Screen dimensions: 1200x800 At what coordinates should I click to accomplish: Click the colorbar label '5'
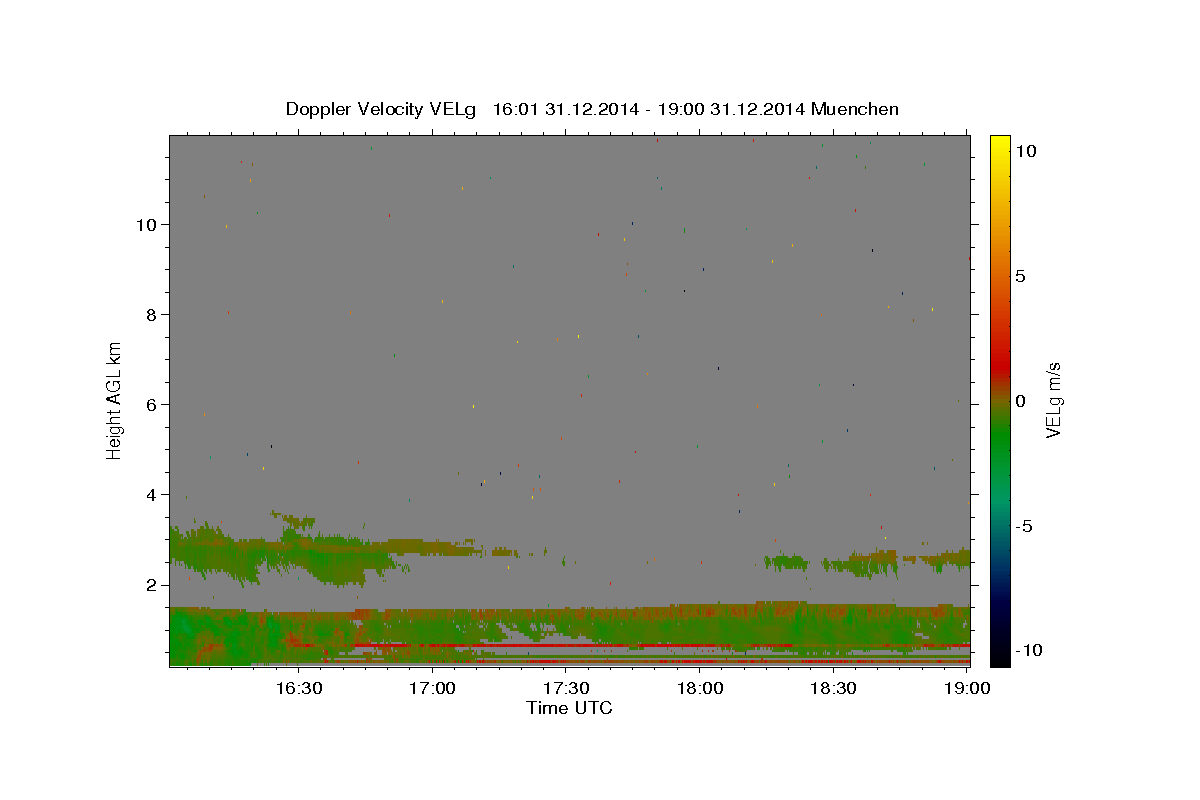coord(1021,276)
